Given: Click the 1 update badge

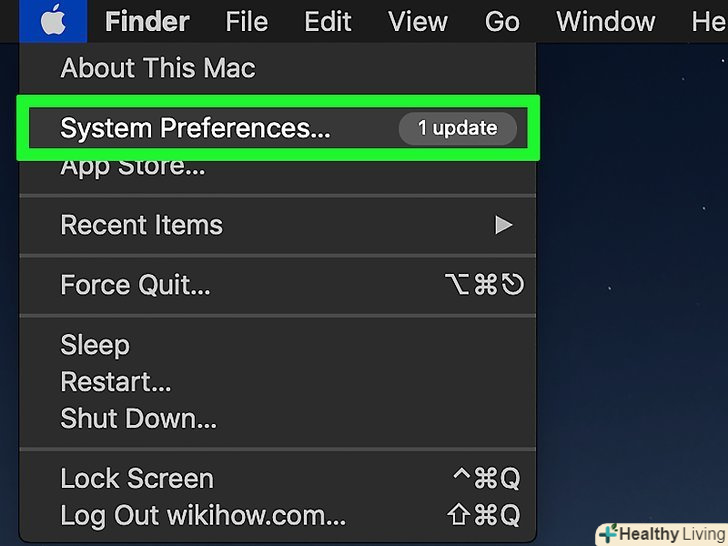Looking at the screenshot, I should (457, 128).
